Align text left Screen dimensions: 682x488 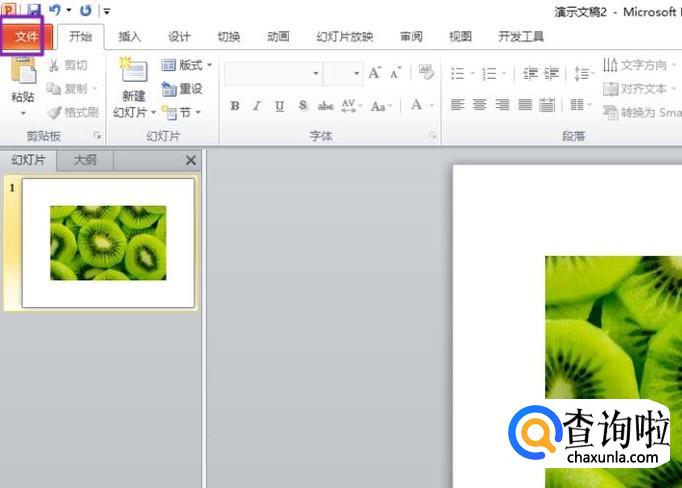[x=457, y=105]
